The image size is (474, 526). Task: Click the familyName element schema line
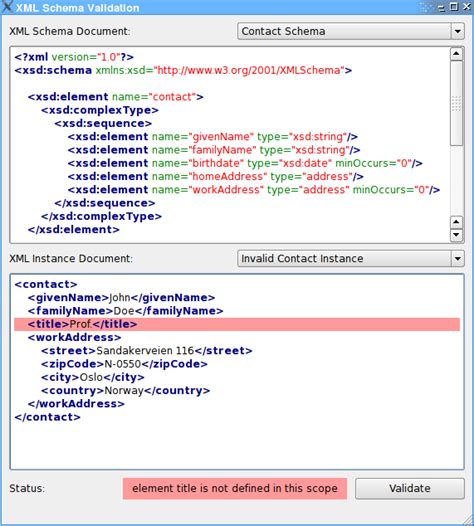pyautogui.click(x=214, y=150)
